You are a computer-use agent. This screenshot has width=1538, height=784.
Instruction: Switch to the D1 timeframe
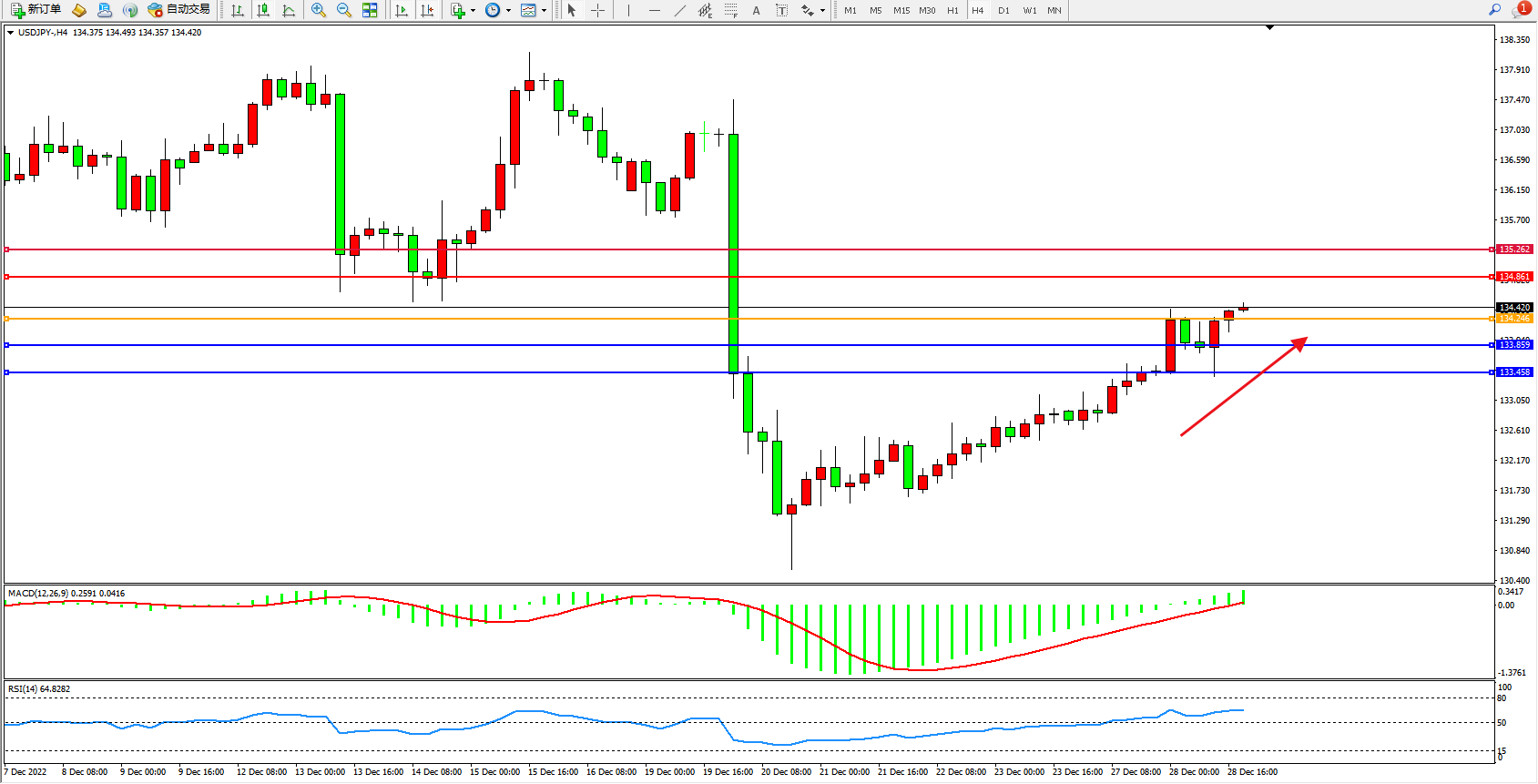click(1003, 10)
